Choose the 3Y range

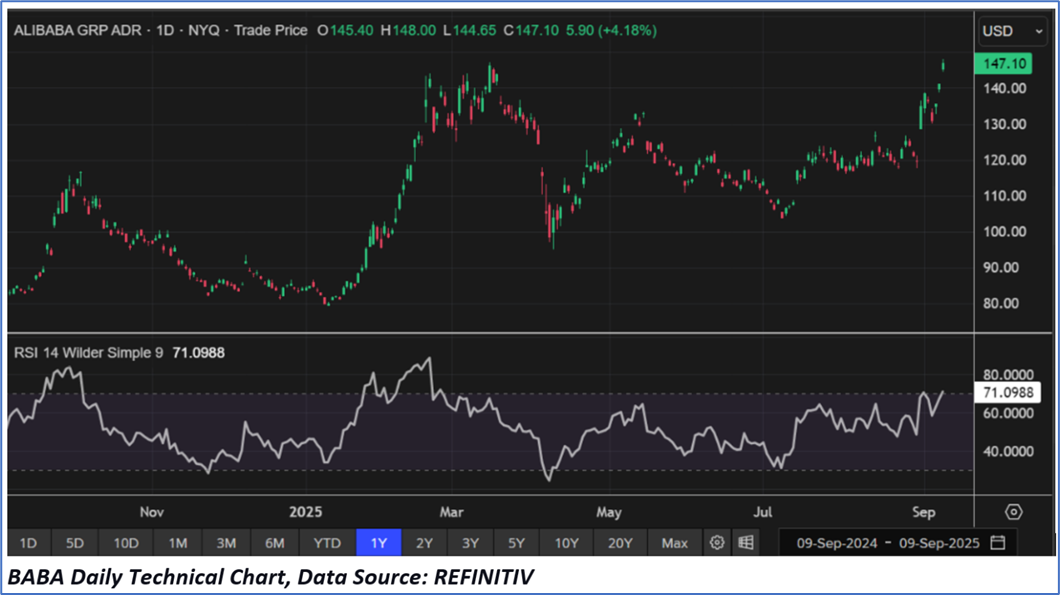(470, 543)
